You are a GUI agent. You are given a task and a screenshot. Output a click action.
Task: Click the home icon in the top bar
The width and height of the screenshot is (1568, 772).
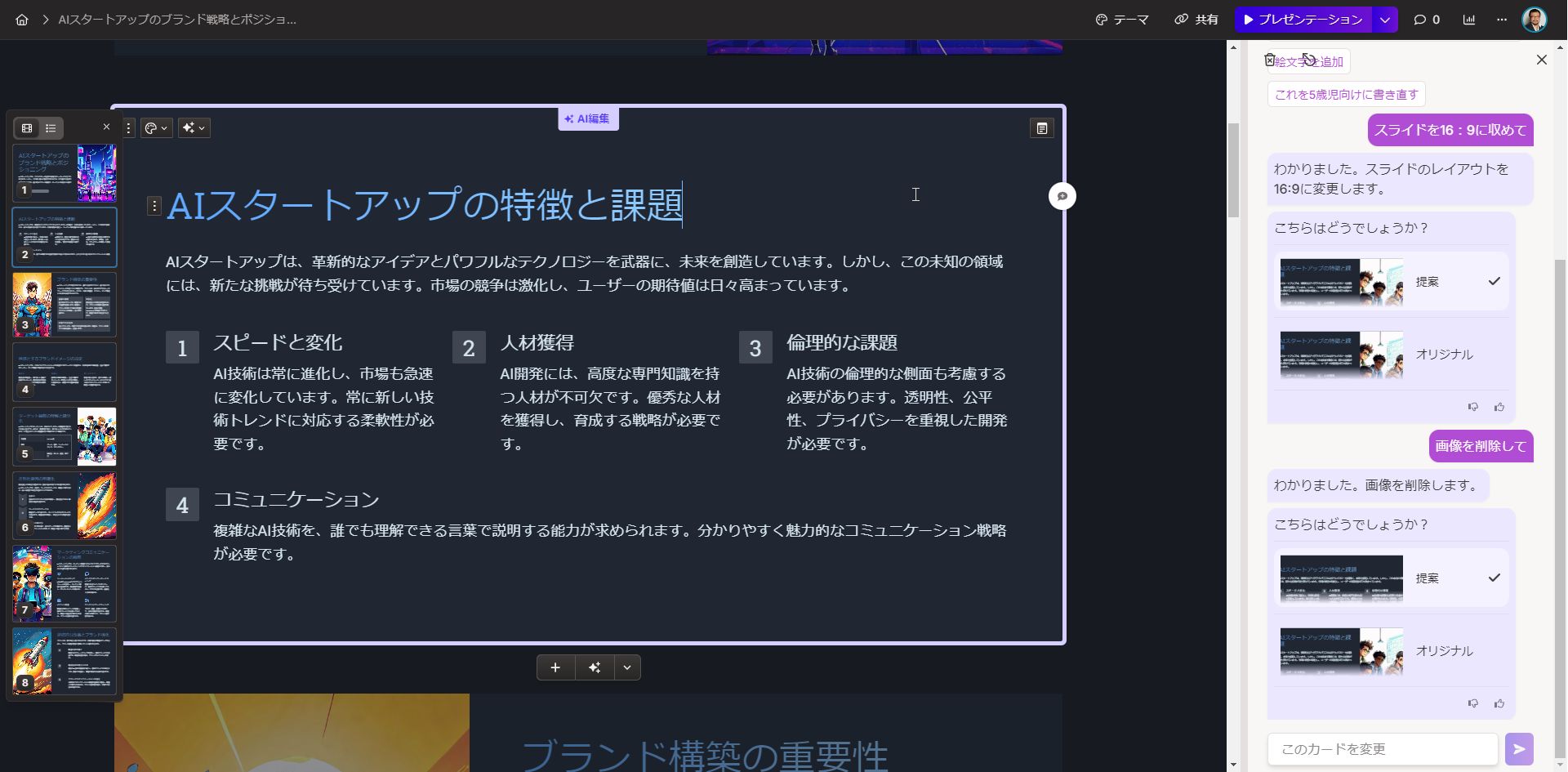pos(21,20)
